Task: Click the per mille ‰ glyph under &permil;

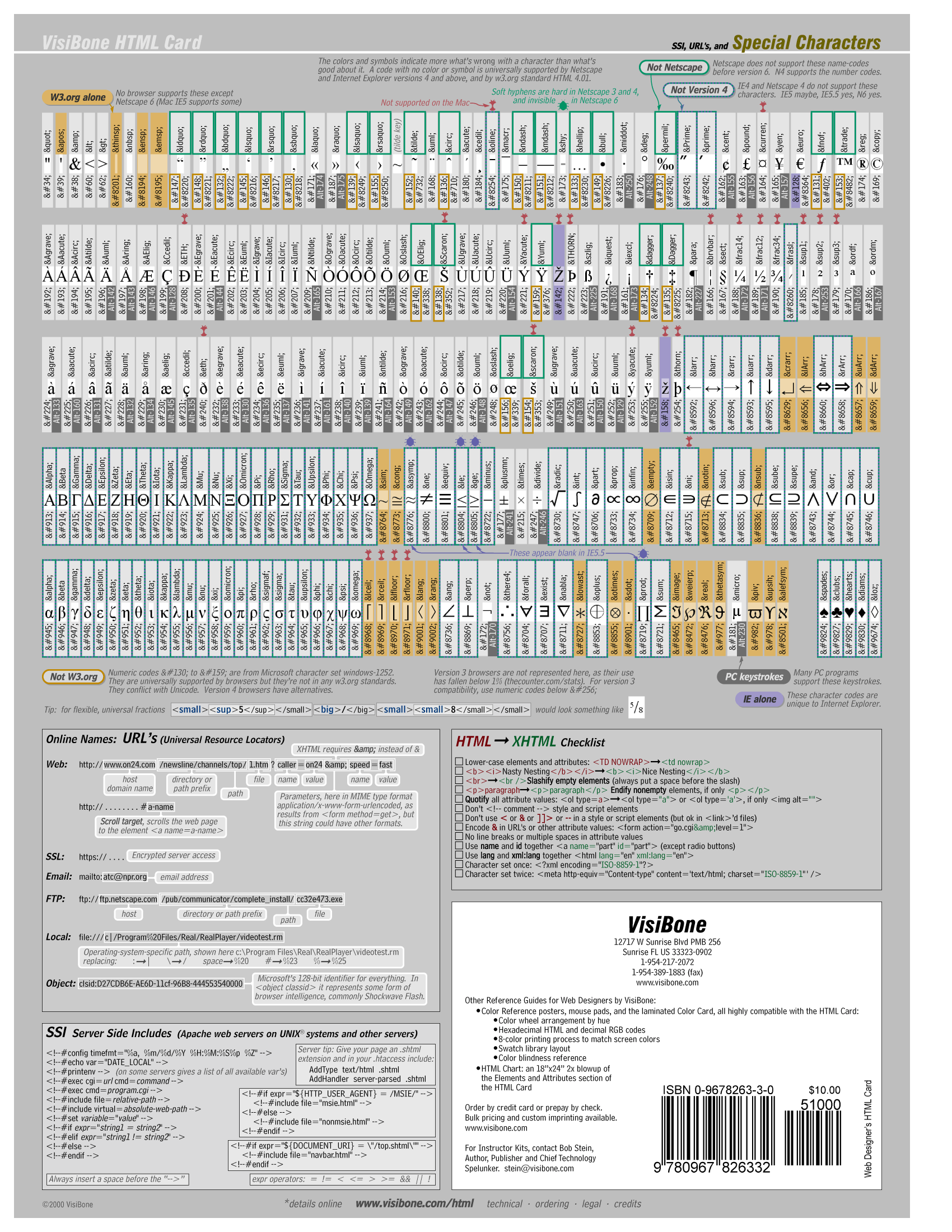Action: coord(665,164)
